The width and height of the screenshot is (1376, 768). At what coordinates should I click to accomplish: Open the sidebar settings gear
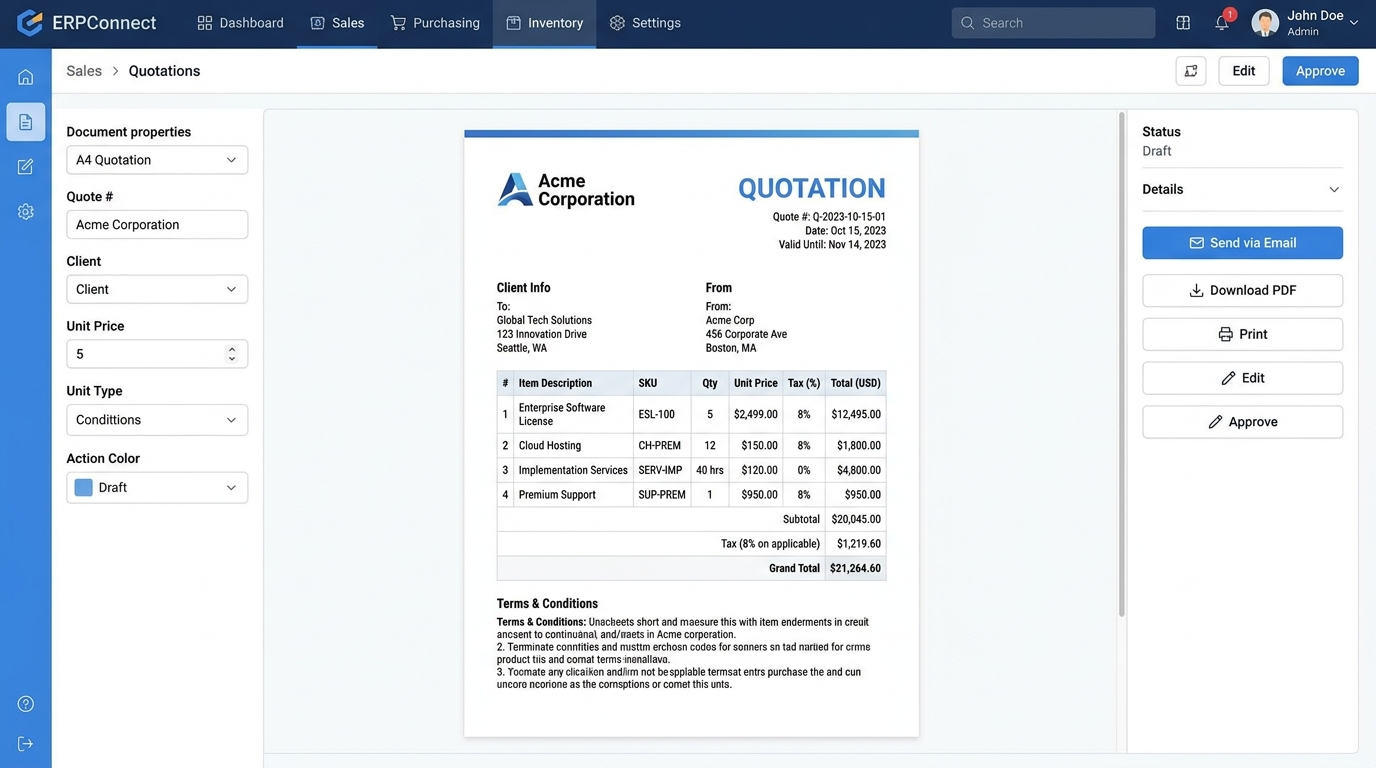[26, 212]
